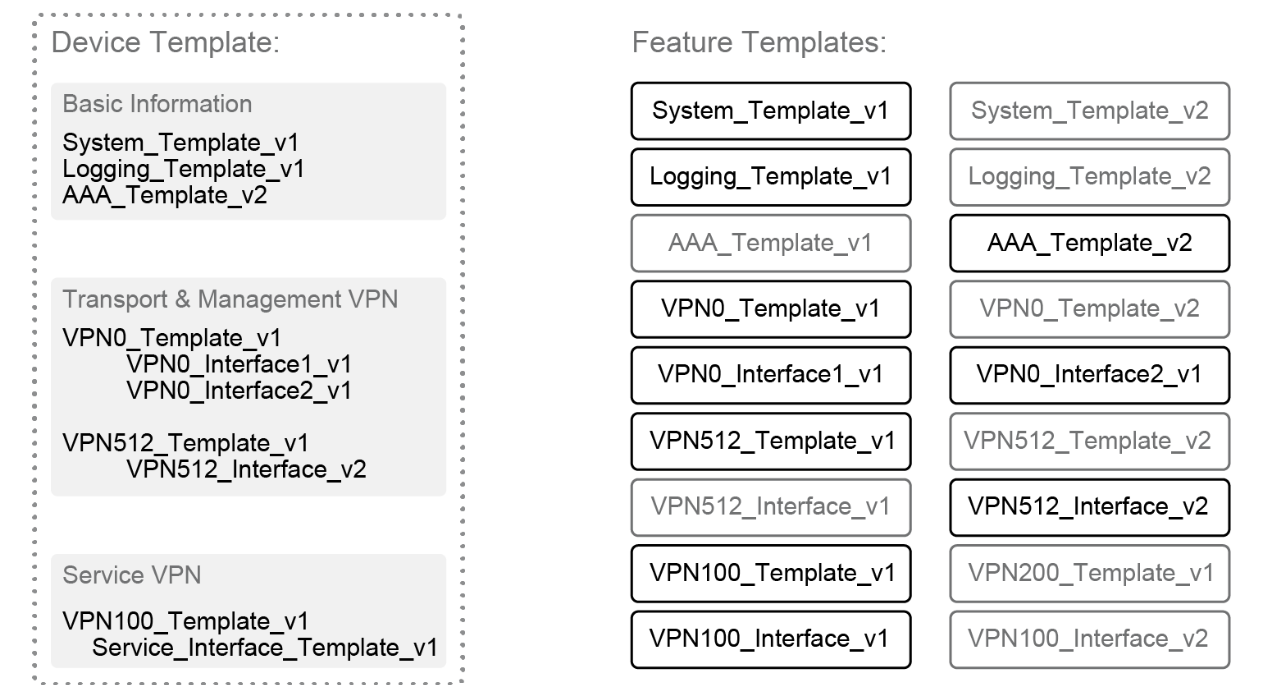
Task: Click the Logging_Template_v1 feature template box
Action: coord(771,176)
